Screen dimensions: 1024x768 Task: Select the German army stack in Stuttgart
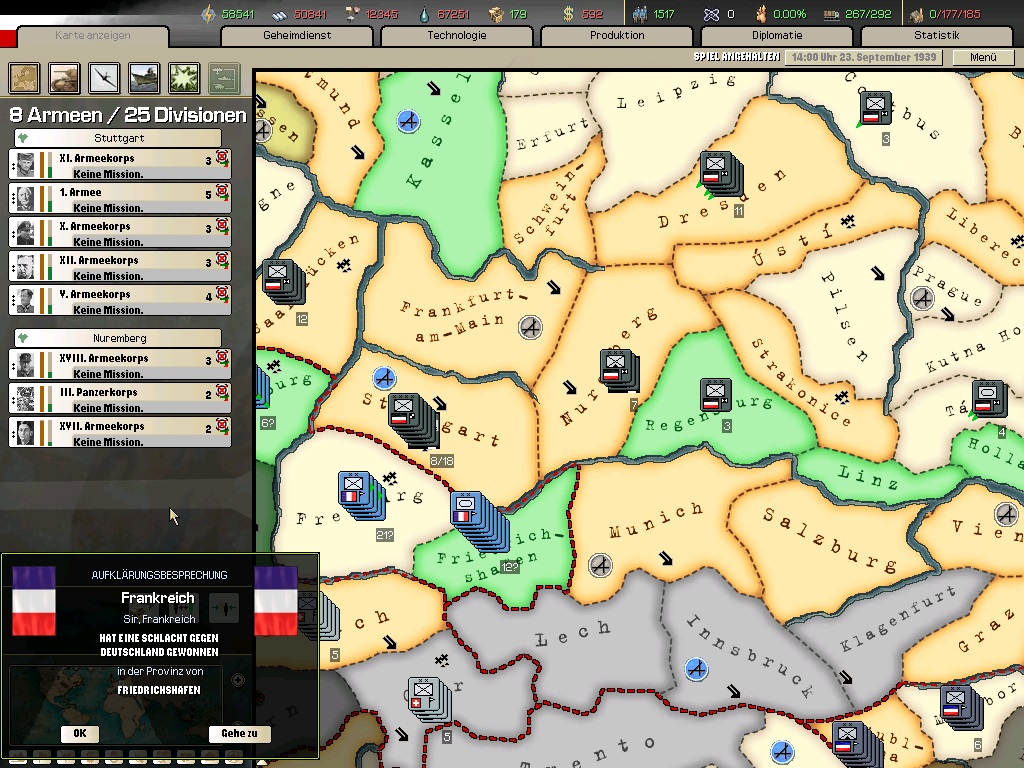point(413,420)
